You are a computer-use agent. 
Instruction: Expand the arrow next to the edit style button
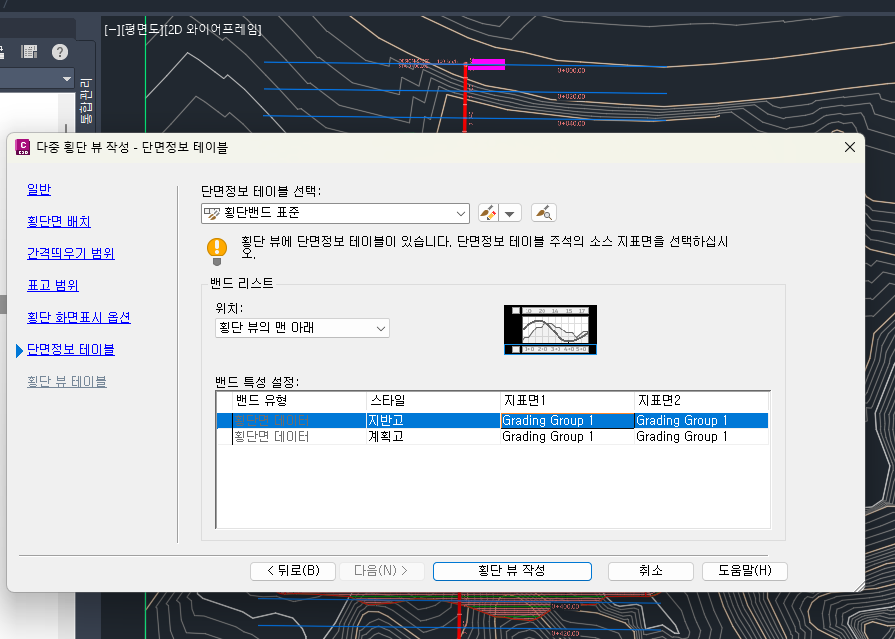click(511, 213)
